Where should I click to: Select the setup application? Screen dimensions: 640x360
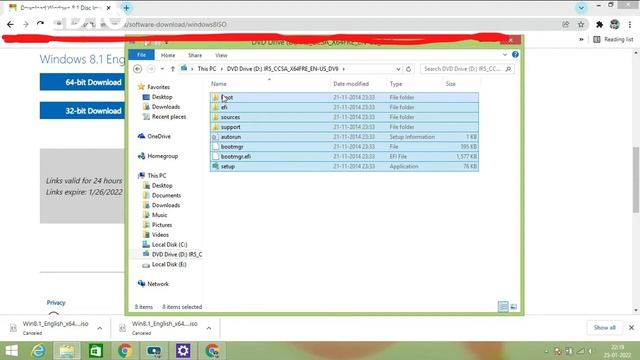[x=344, y=166]
